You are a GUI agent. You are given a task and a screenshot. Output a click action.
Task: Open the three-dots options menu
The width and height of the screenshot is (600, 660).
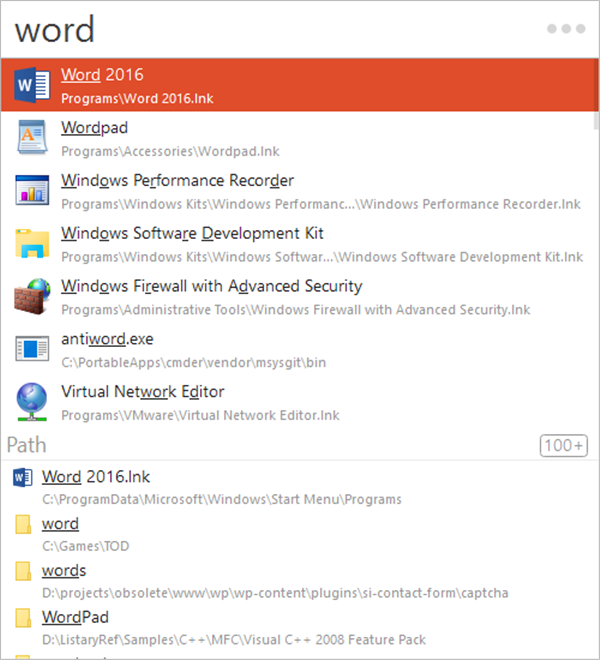pyautogui.click(x=565, y=29)
